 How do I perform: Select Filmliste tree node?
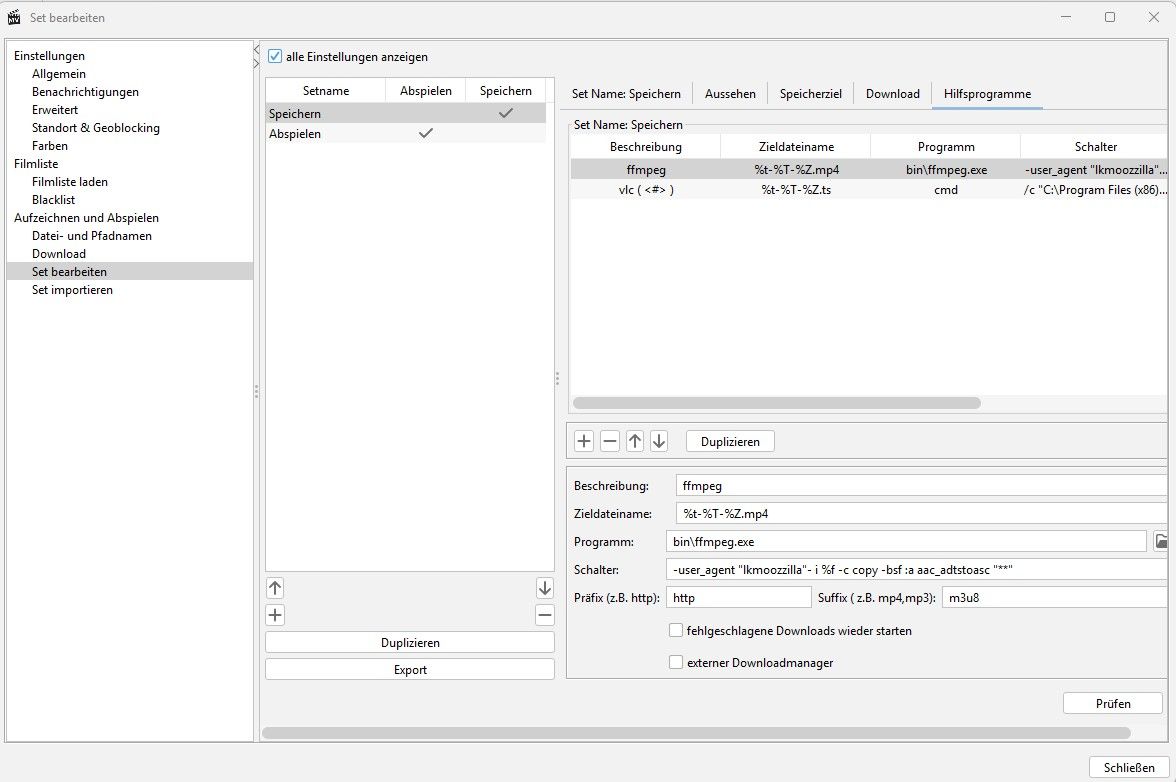[35, 163]
